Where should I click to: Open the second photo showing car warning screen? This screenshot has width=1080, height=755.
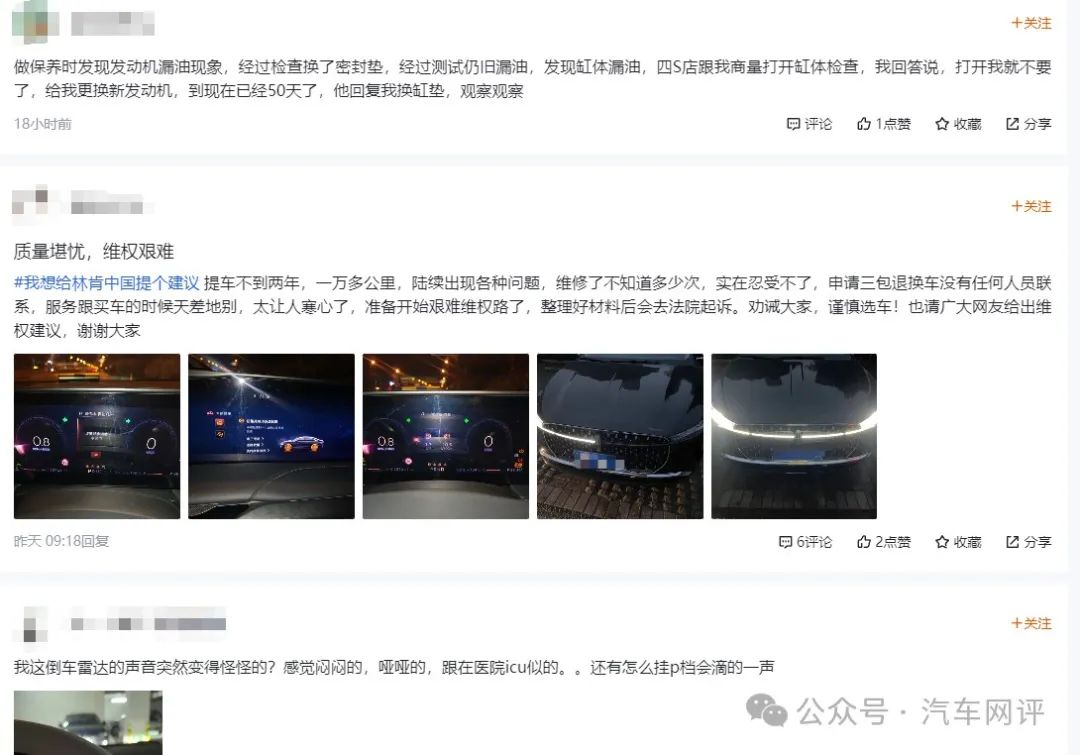[271, 436]
